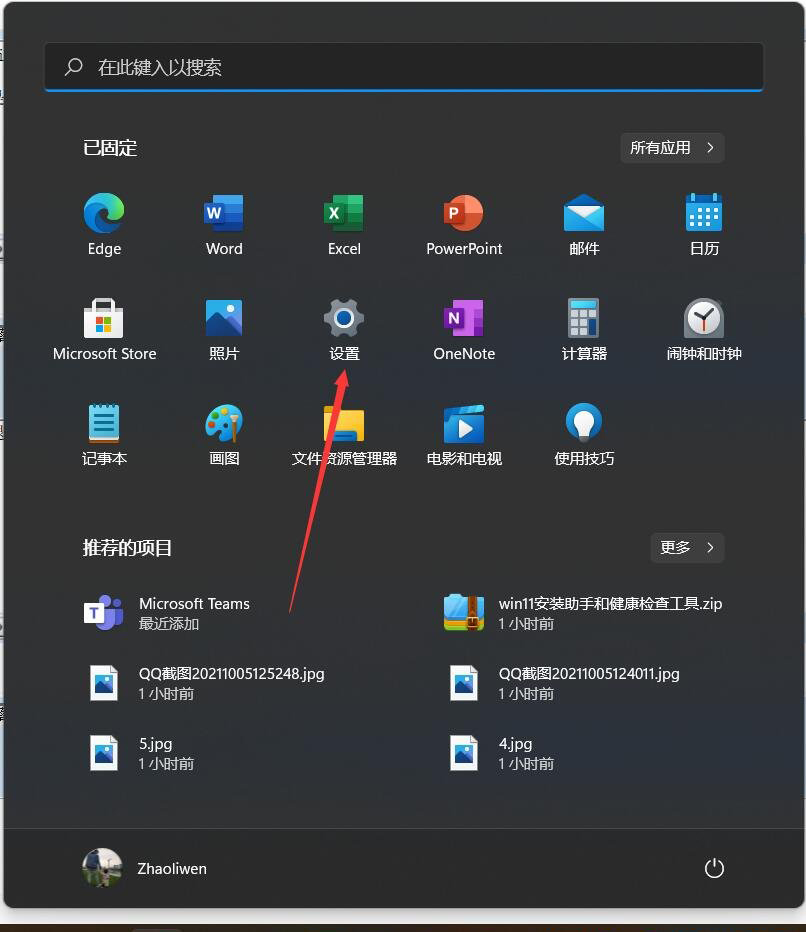Click the power button
Viewport: 806px width, 932px height.
(714, 868)
